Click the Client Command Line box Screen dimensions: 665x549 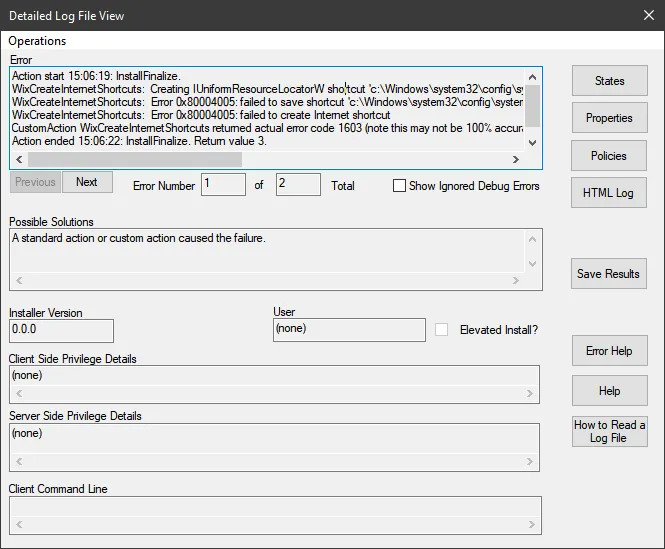tap(275, 515)
